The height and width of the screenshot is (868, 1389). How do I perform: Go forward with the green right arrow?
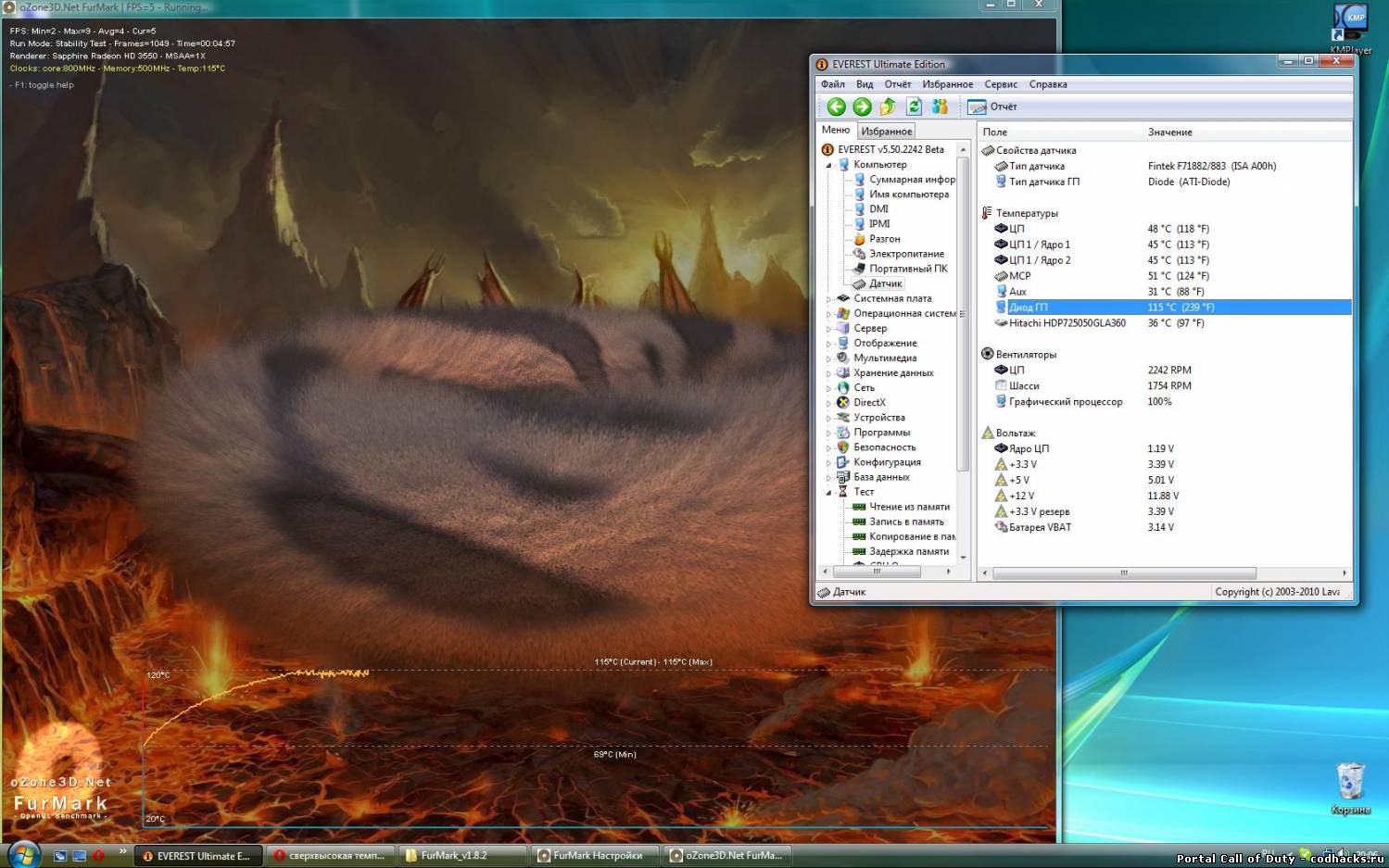[x=862, y=107]
